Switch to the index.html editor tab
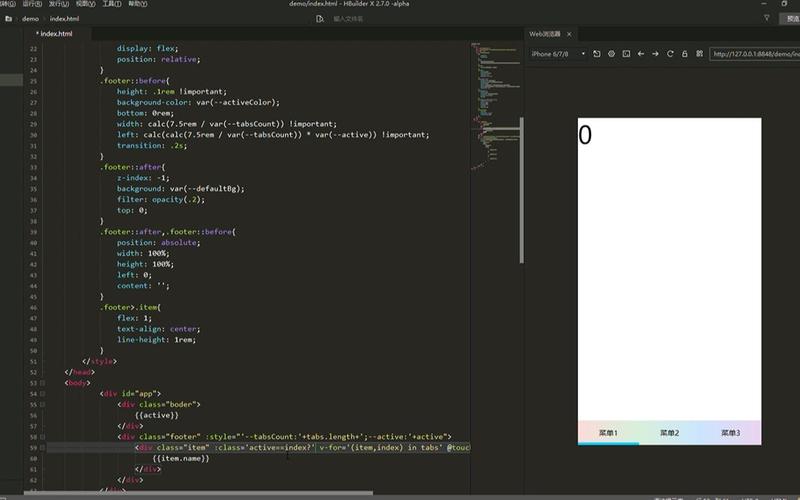This screenshot has height=500, width=800. [56, 34]
